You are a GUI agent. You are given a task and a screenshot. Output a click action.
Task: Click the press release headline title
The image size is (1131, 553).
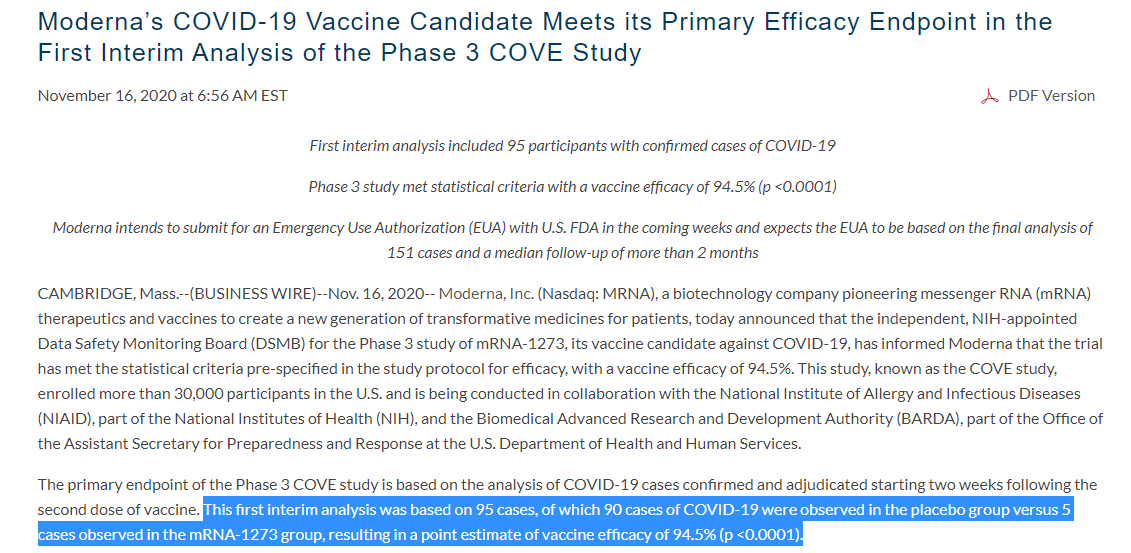(544, 37)
